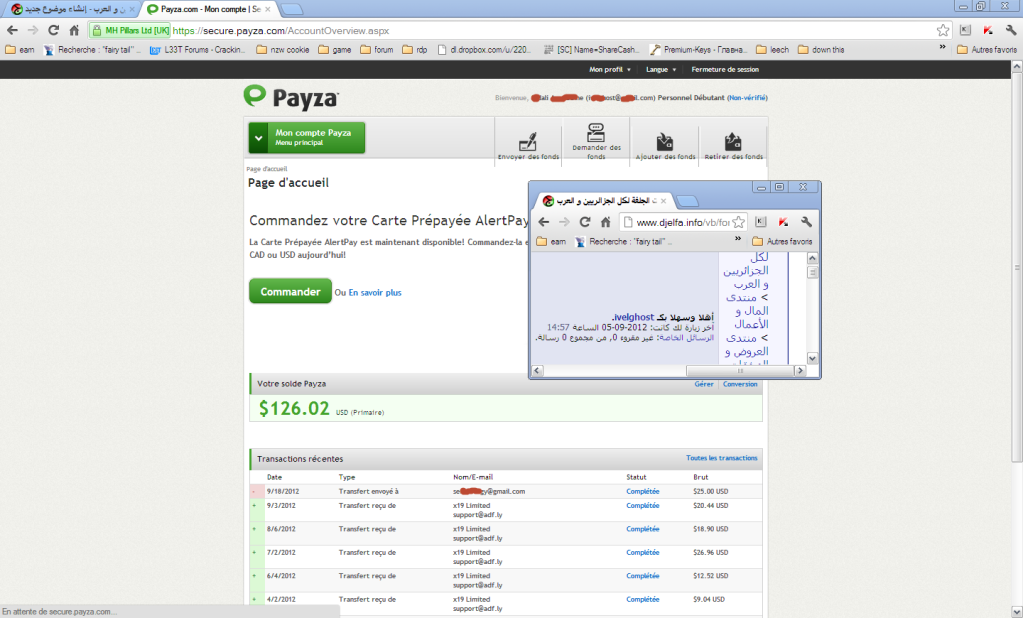Open the Gérer link in balance section
The height and width of the screenshot is (618, 1023).
703,384
